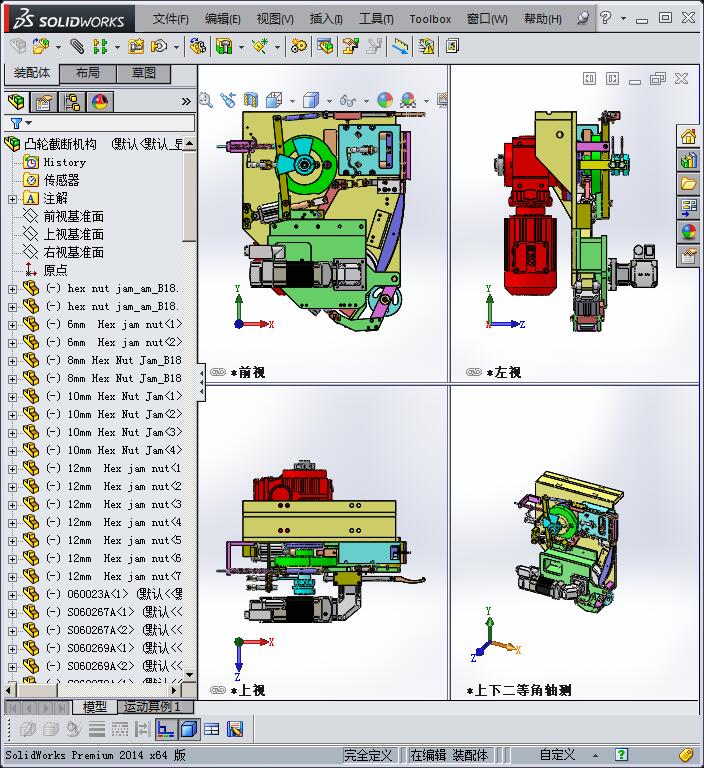Open the 编辑(E) menu
The image size is (704, 768).
pos(222,19)
